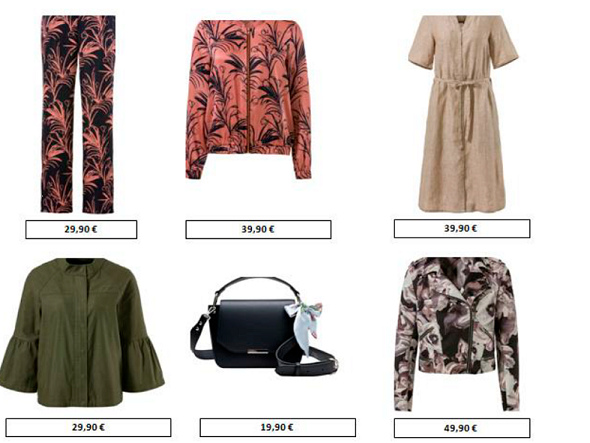This screenshot has height=443, width=590.
Task: Click the lapel collar of floral biker jacket
Action: point(446,290)
